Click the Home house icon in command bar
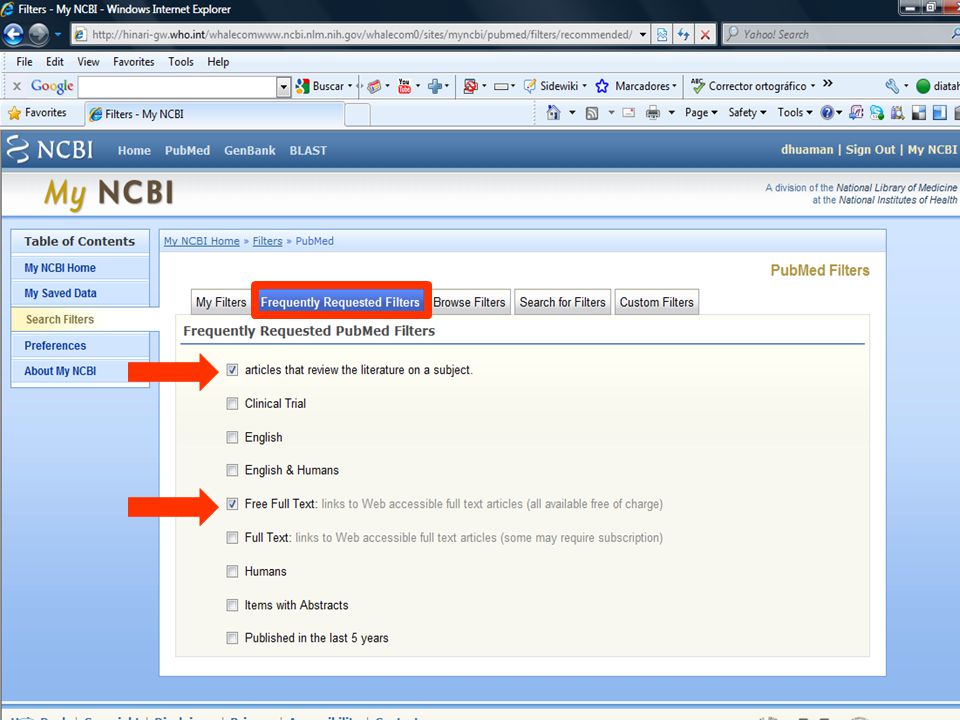 [x=553, y=113]
